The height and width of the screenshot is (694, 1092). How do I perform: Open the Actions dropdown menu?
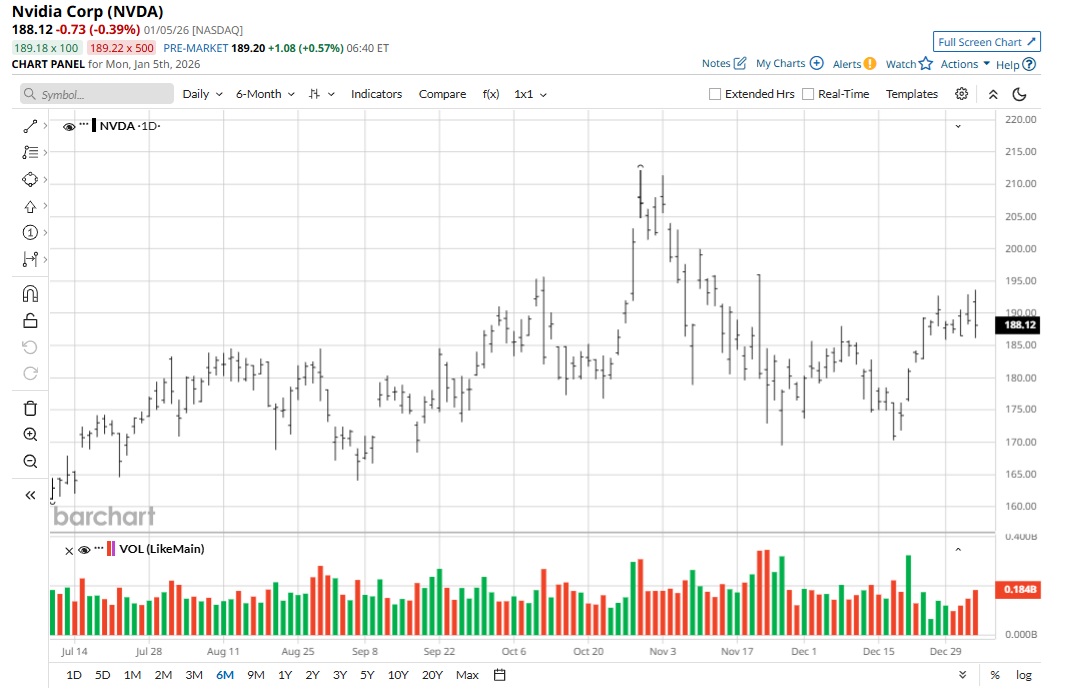pyautogui.click(x=965, y=64)
